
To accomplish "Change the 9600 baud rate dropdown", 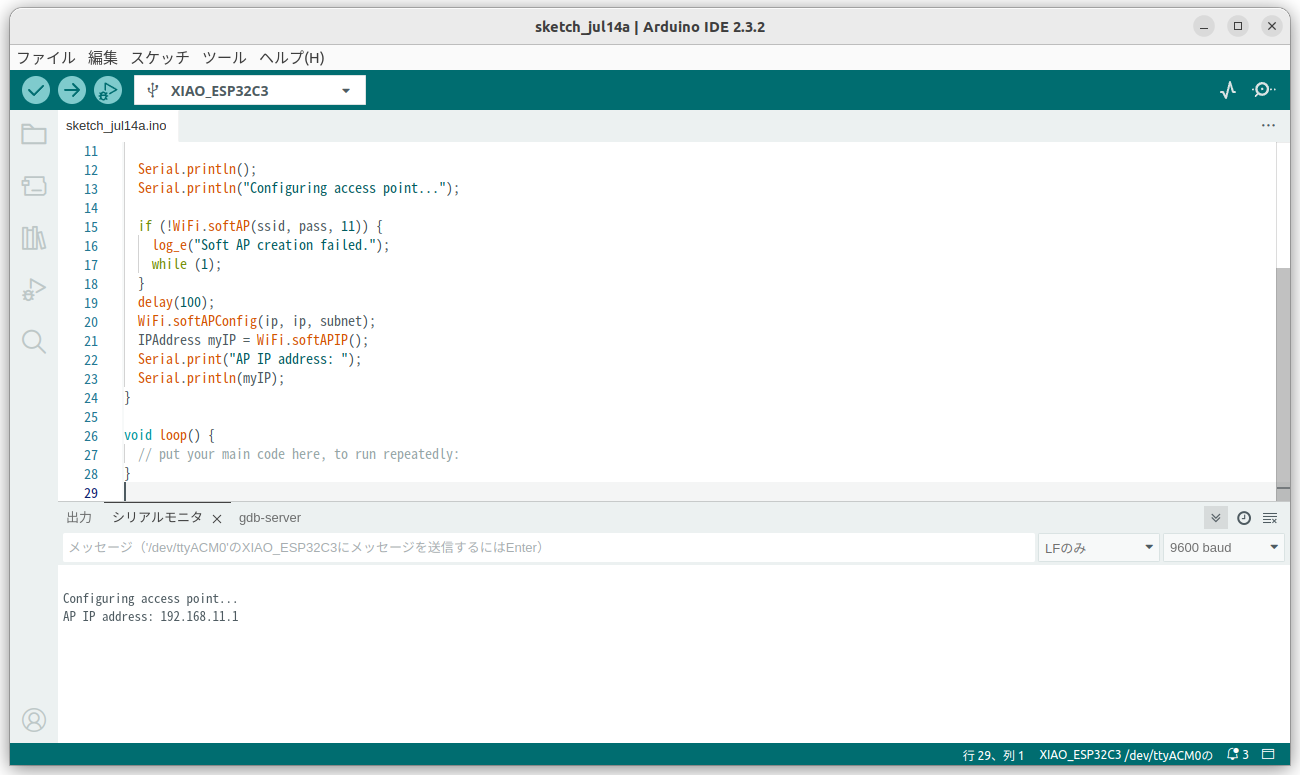I will [x=1222, y=547].
